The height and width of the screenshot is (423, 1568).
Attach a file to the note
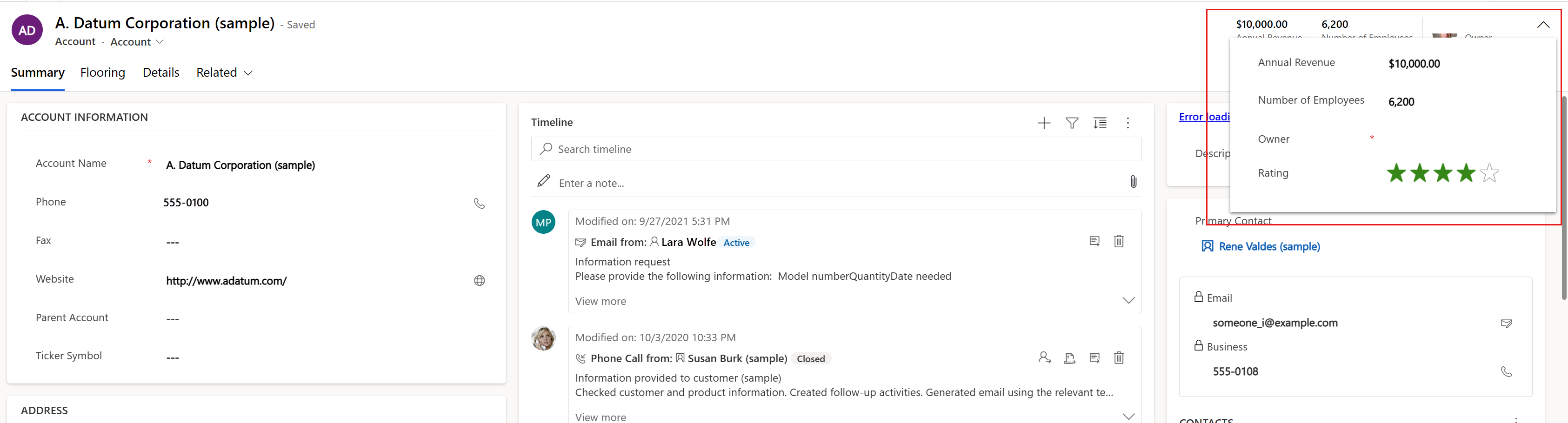pyautogui.click(x=1134, y=181)
